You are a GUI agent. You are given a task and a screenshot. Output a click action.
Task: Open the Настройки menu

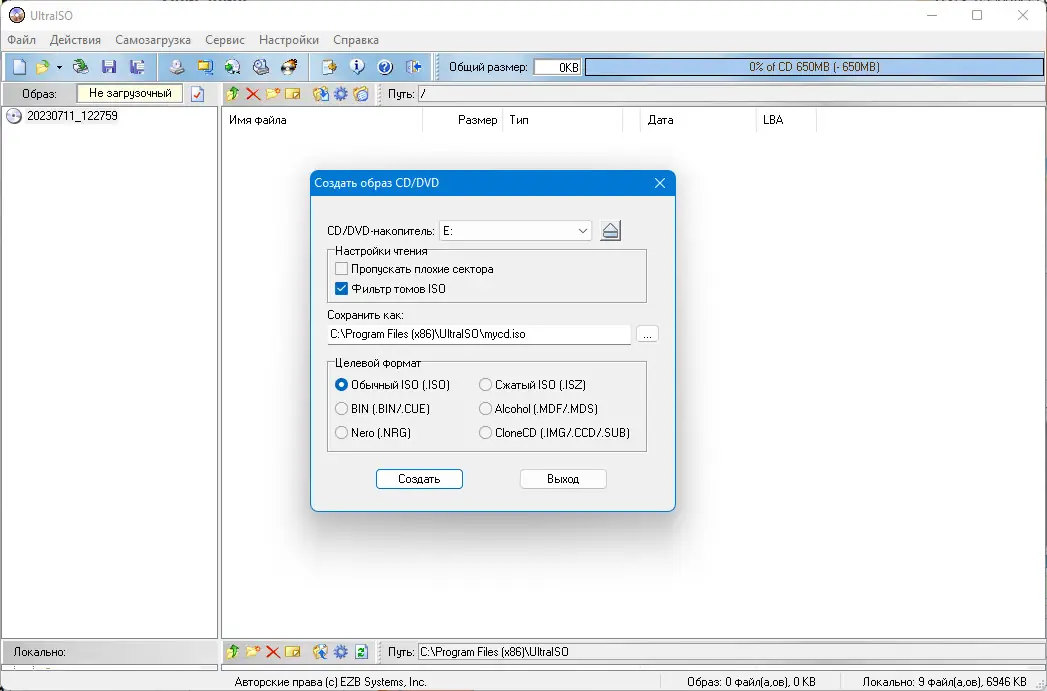(289, 40)
